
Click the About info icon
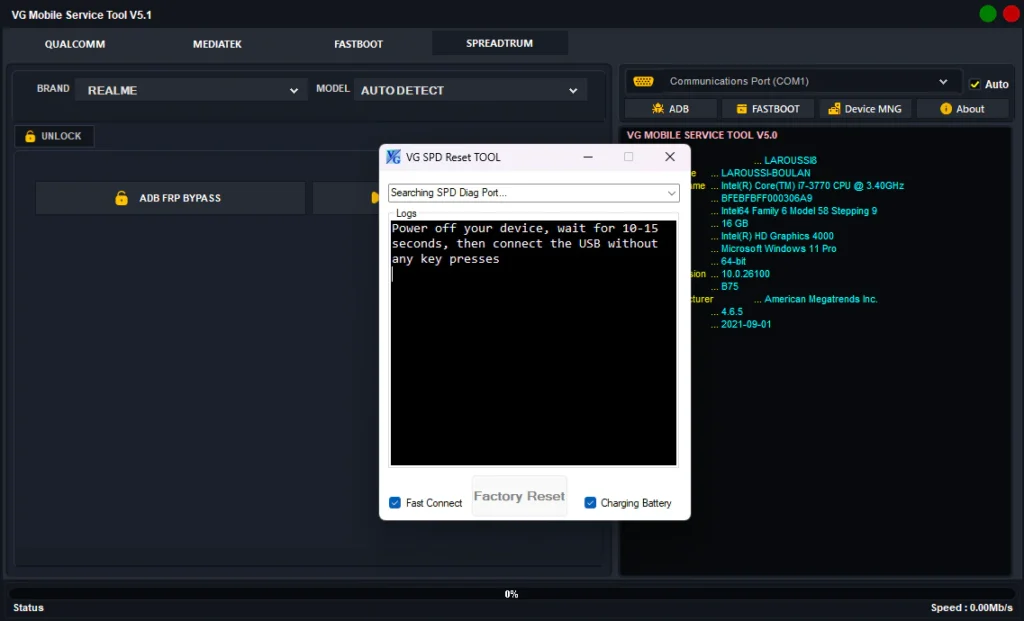point(946,108)
